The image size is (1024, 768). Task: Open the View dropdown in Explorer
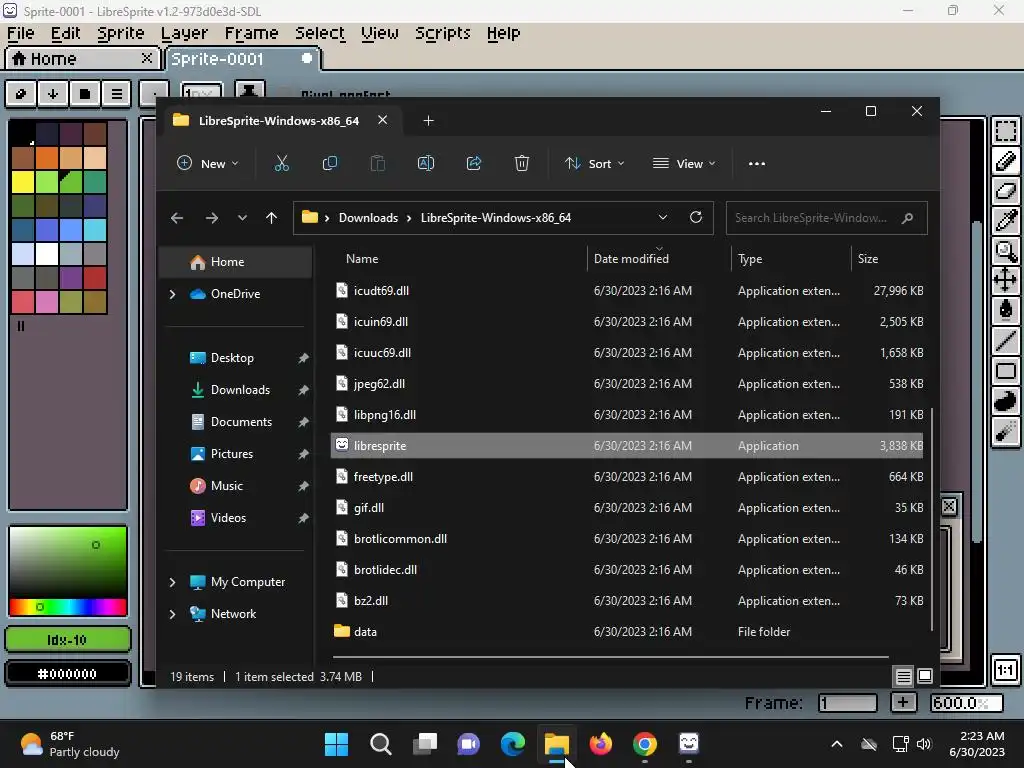pos(684,163)
